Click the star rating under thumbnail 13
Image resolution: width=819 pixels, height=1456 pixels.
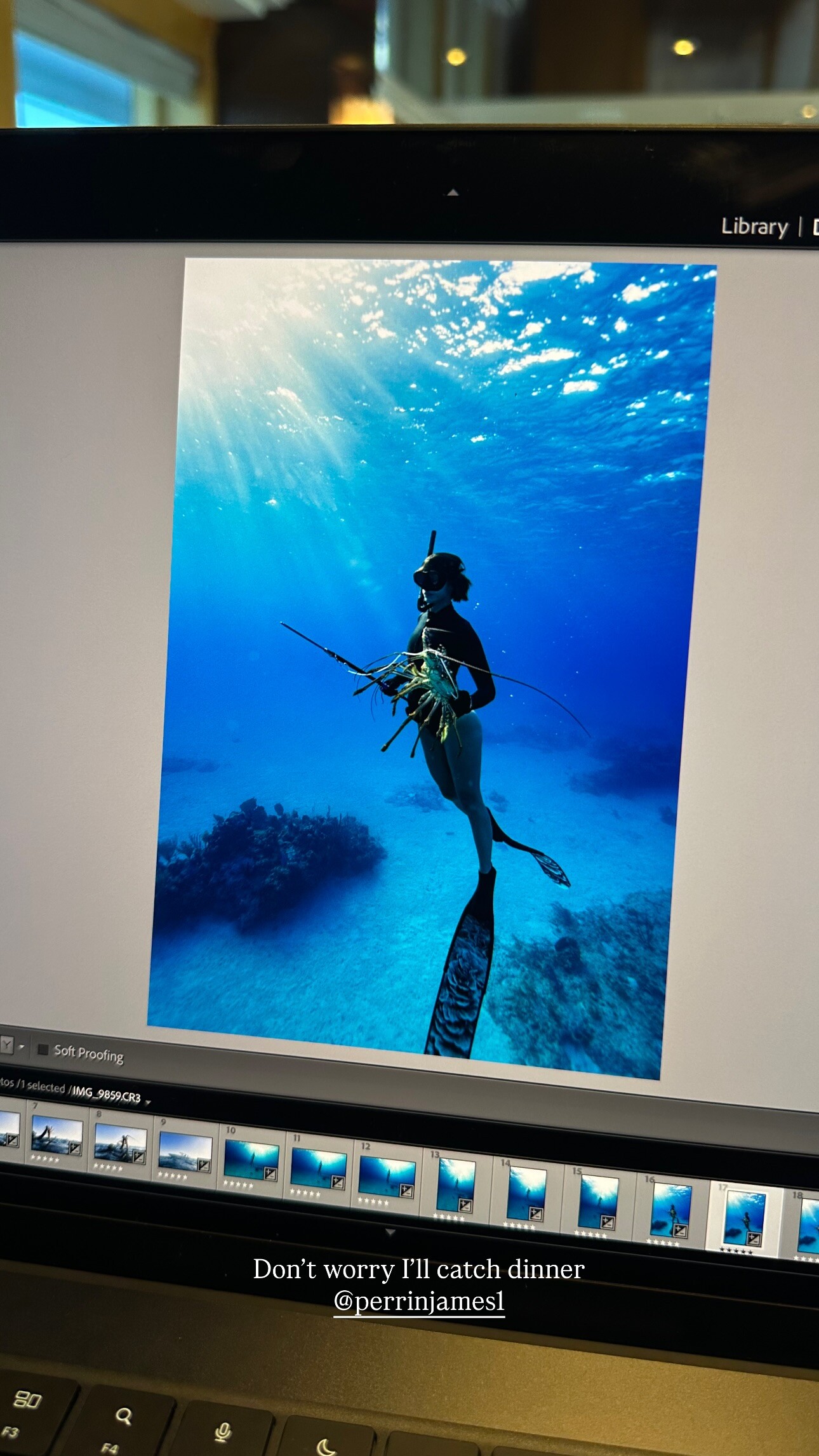448,1217
